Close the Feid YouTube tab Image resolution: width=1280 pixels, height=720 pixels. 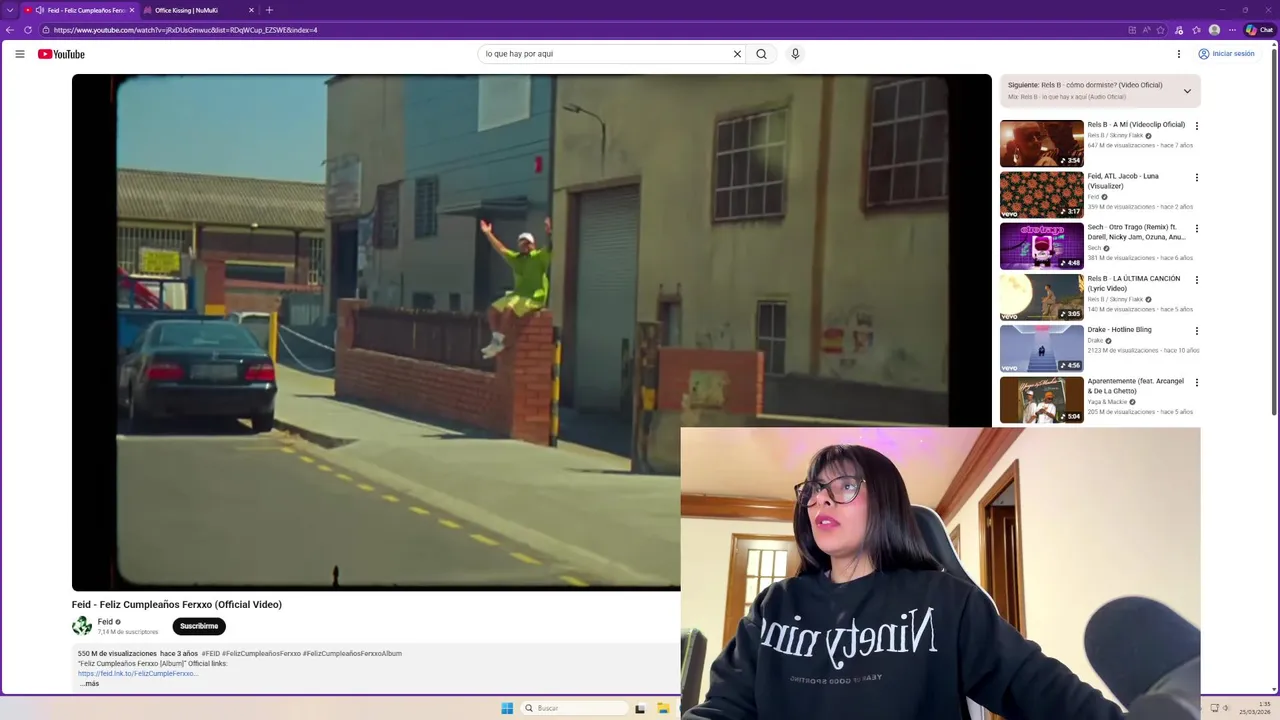[131, 10]
